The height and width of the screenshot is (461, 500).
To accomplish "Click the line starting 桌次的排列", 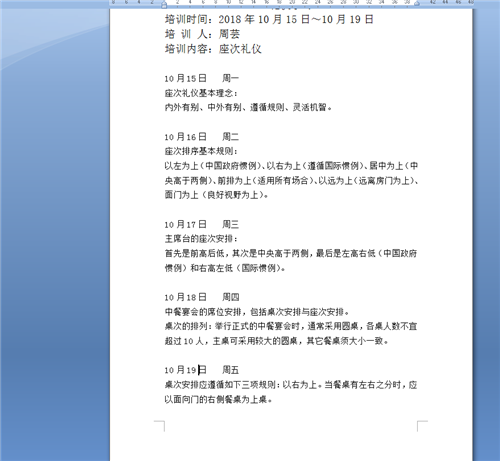I will click(x=291, y=326).
